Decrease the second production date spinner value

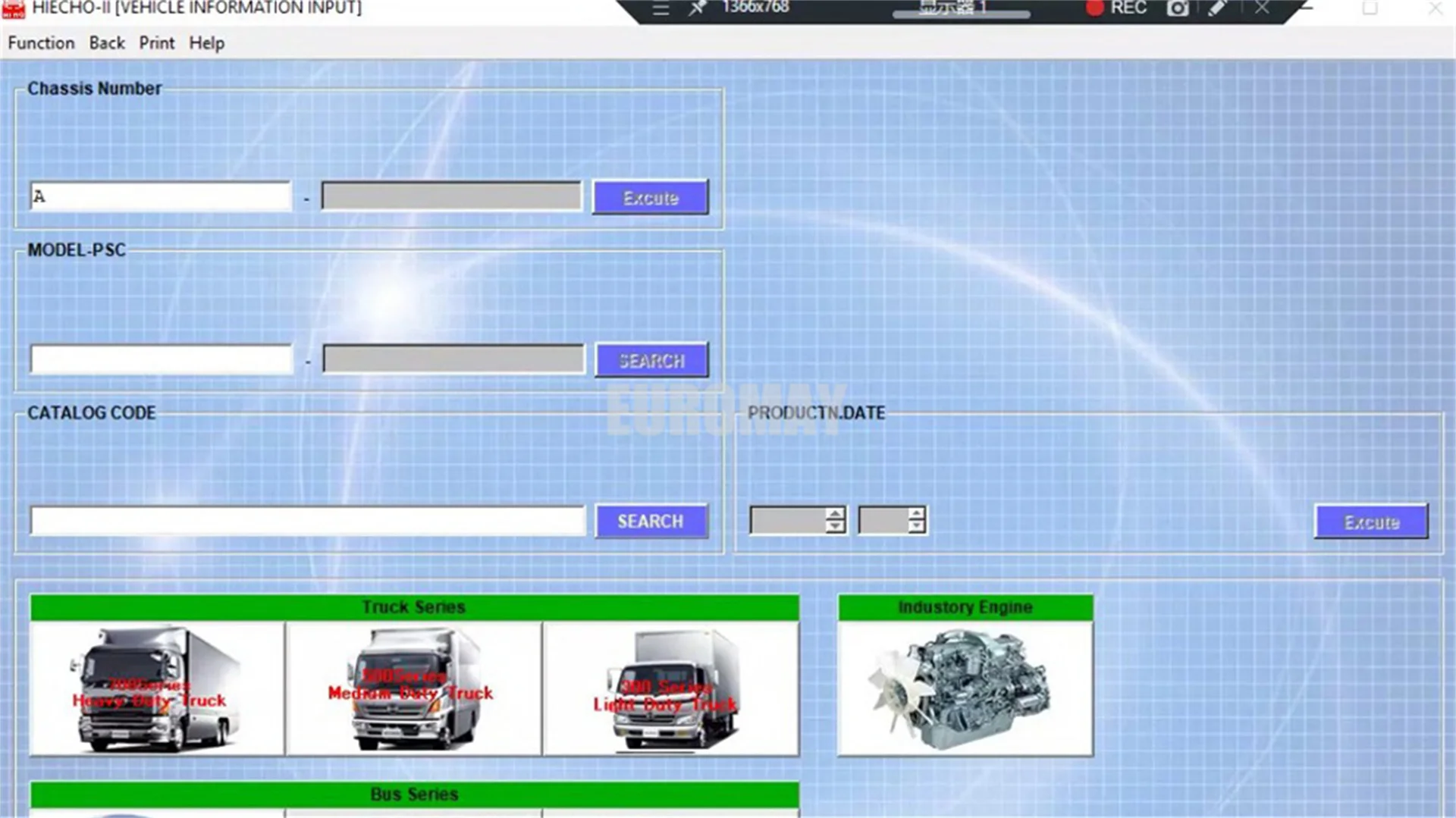pyautogui.click(x=917, y=527)
